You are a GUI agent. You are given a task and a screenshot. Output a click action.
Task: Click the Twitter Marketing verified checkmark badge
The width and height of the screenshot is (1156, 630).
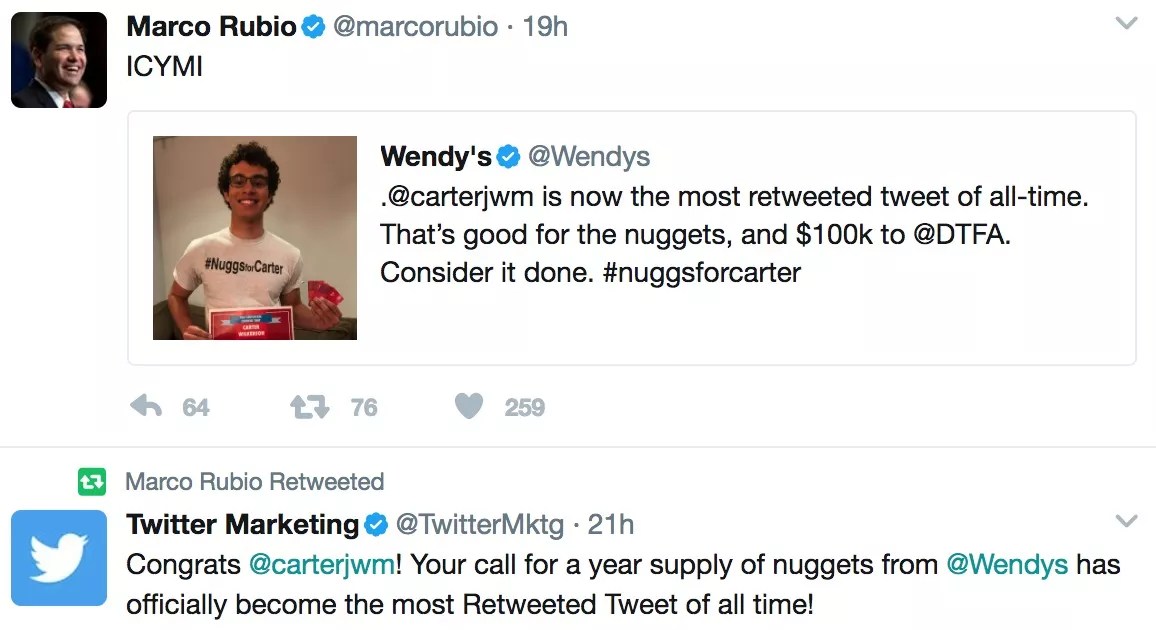[376, 524]
